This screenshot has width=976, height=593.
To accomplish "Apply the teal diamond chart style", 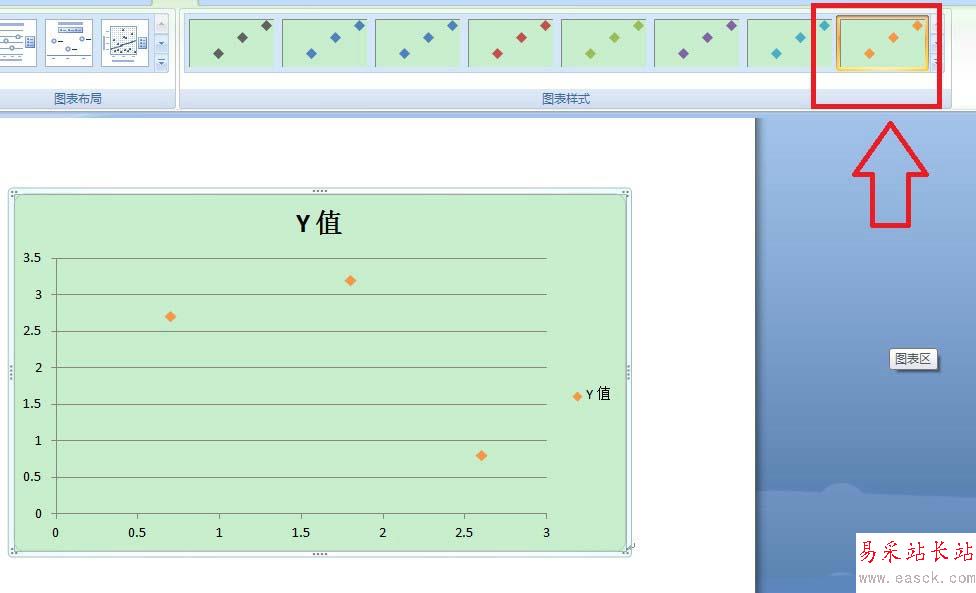I will click(x=789, y=42).
